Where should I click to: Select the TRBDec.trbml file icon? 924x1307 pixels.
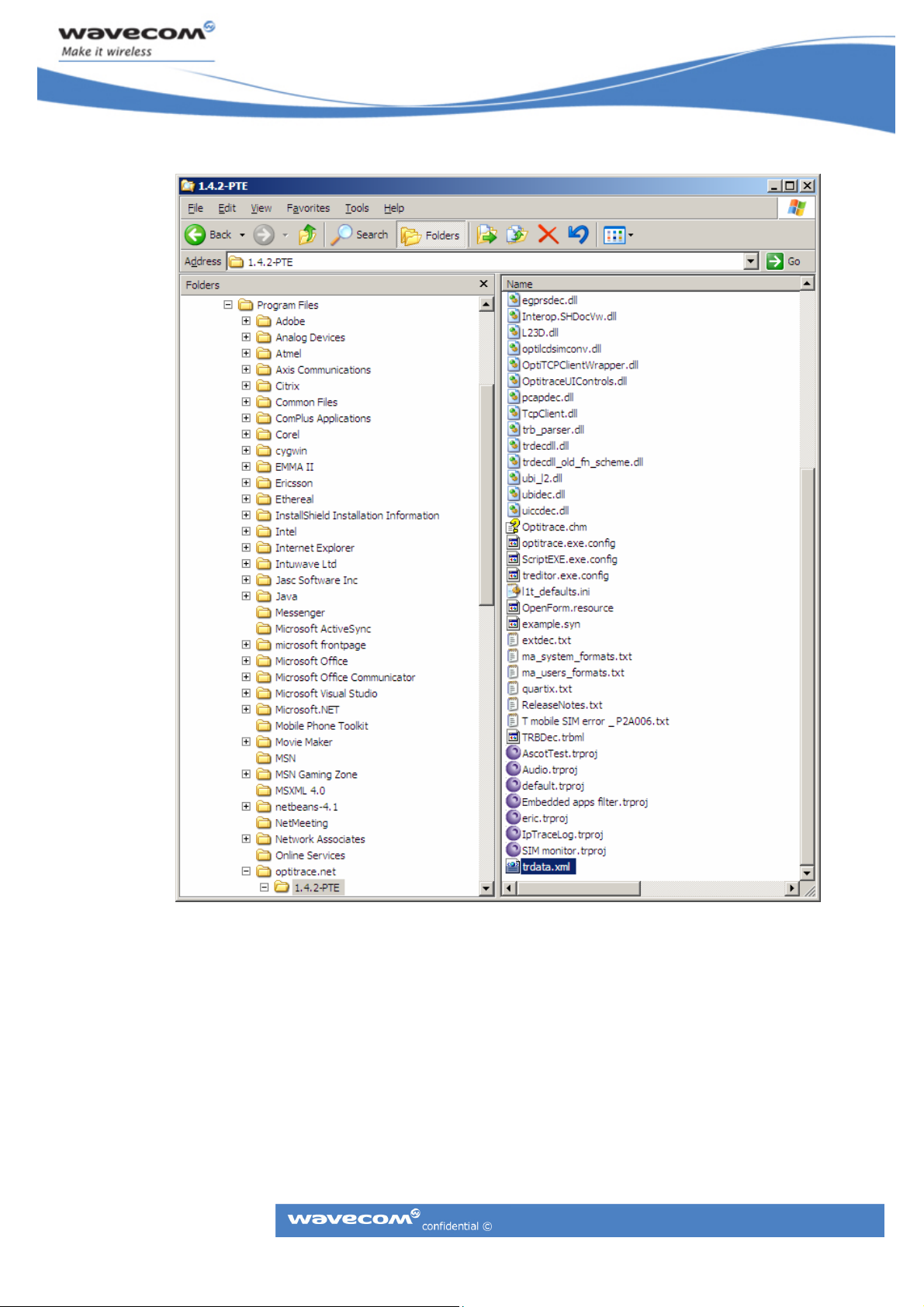tap(513, 737)
